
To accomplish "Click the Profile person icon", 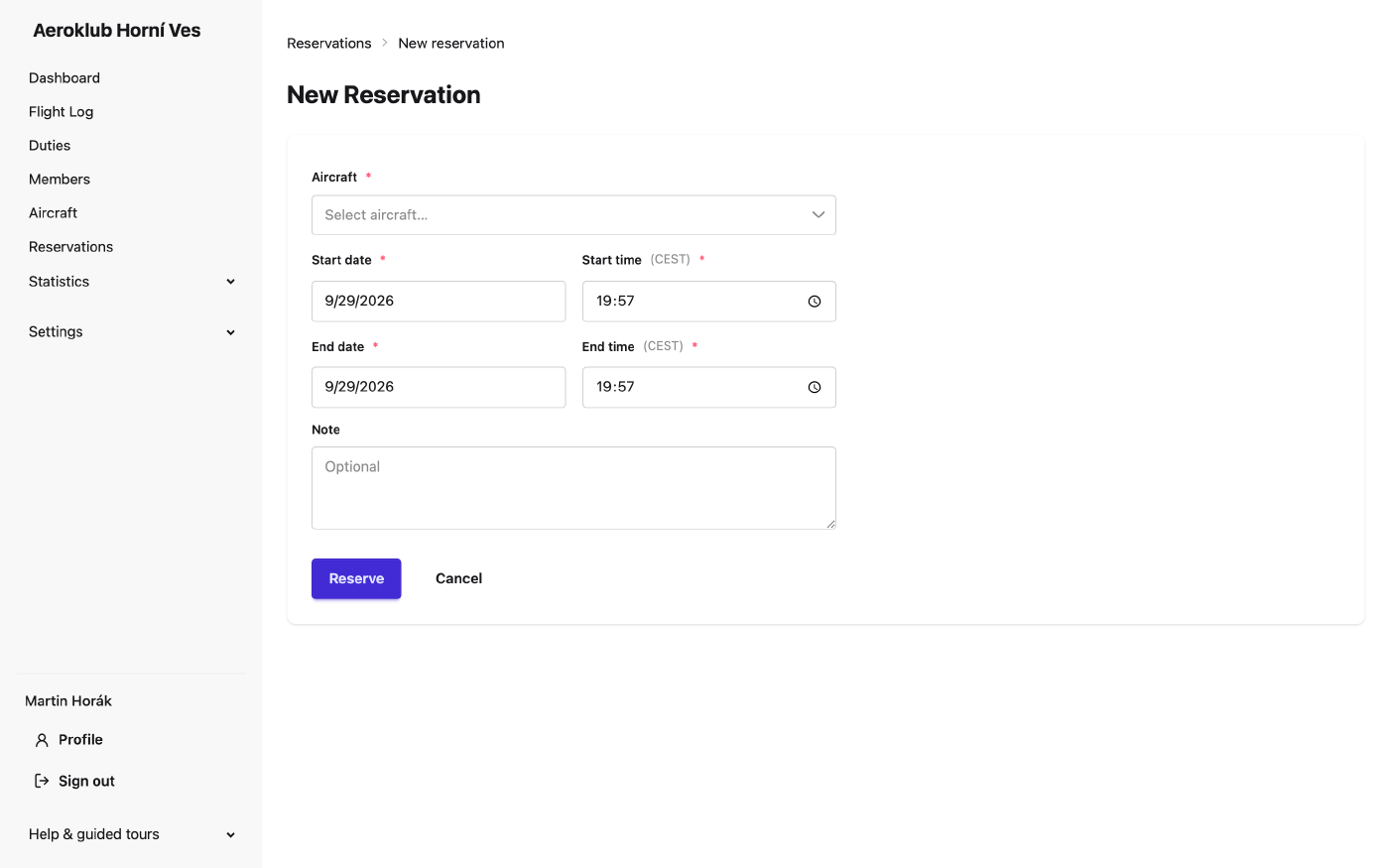I will 42,740.
